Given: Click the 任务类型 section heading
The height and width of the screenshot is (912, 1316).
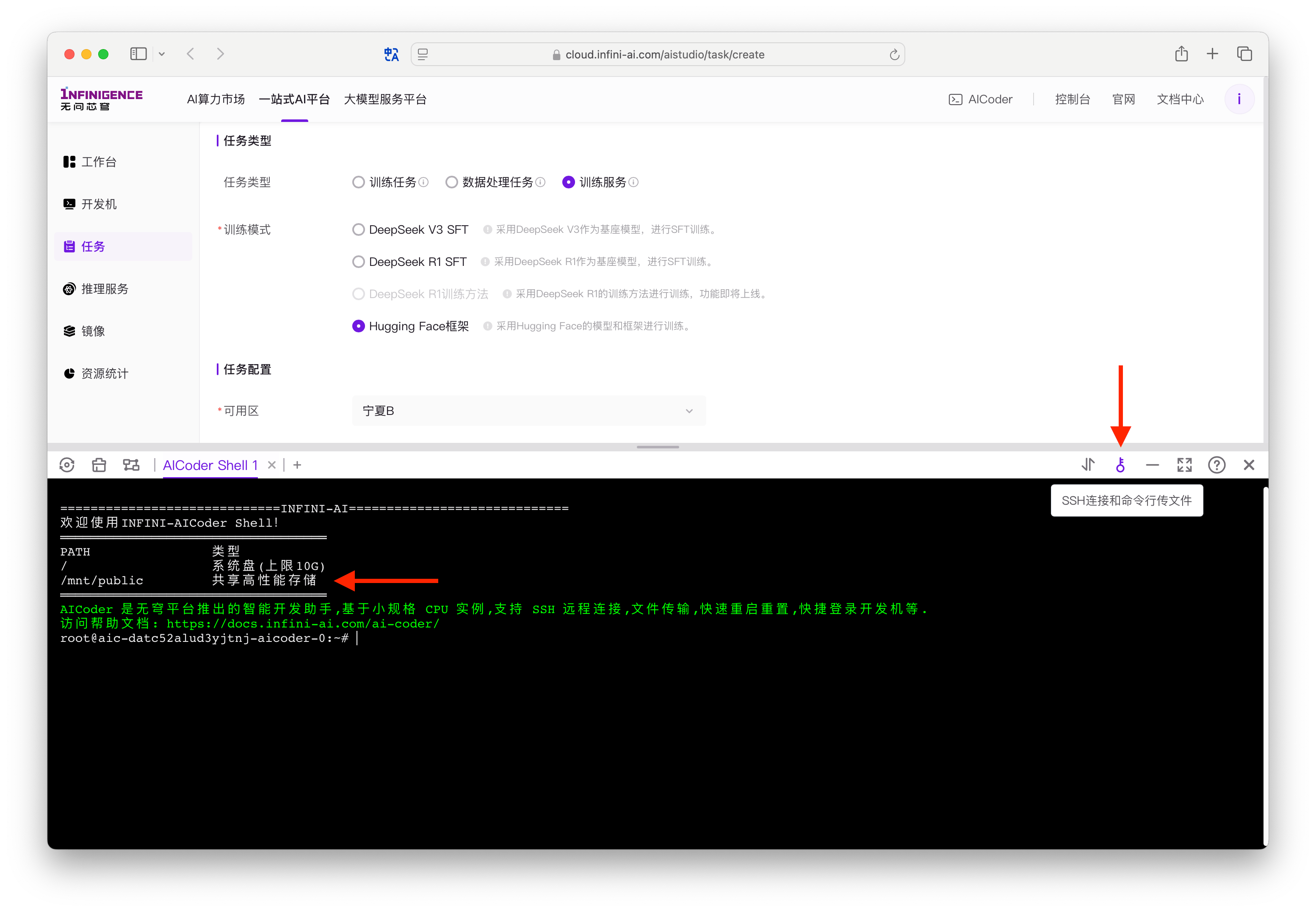Looking at the screenshot, I should click(247, 141).
